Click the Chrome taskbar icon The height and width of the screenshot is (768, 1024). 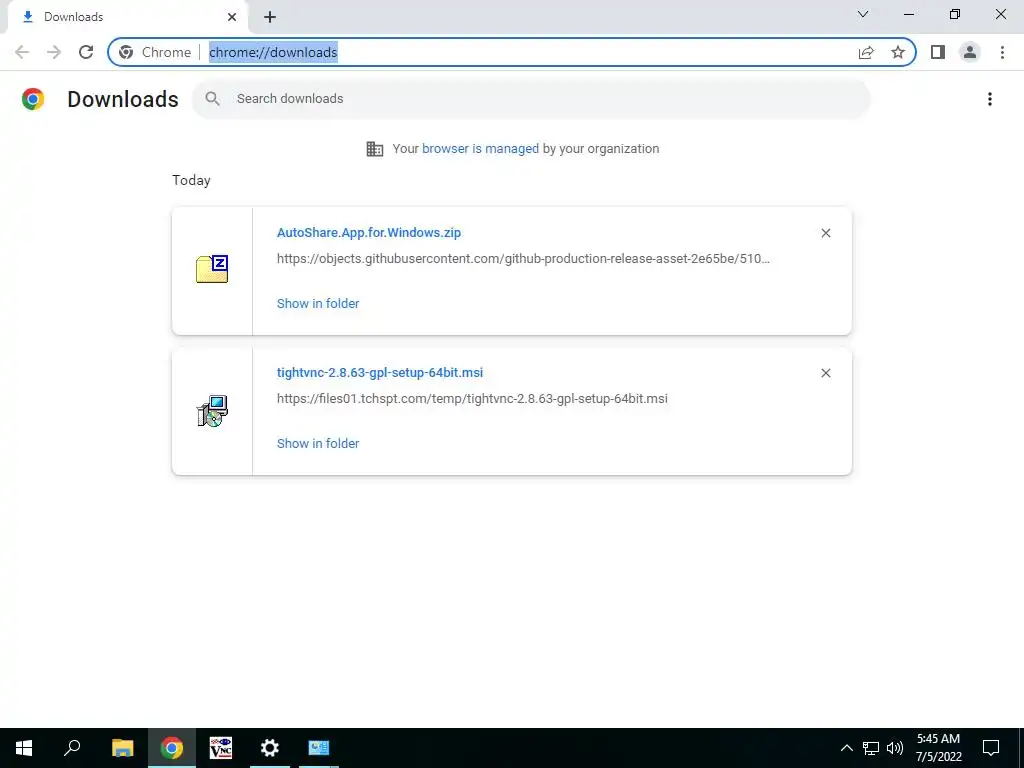click(x=172, y=748)
